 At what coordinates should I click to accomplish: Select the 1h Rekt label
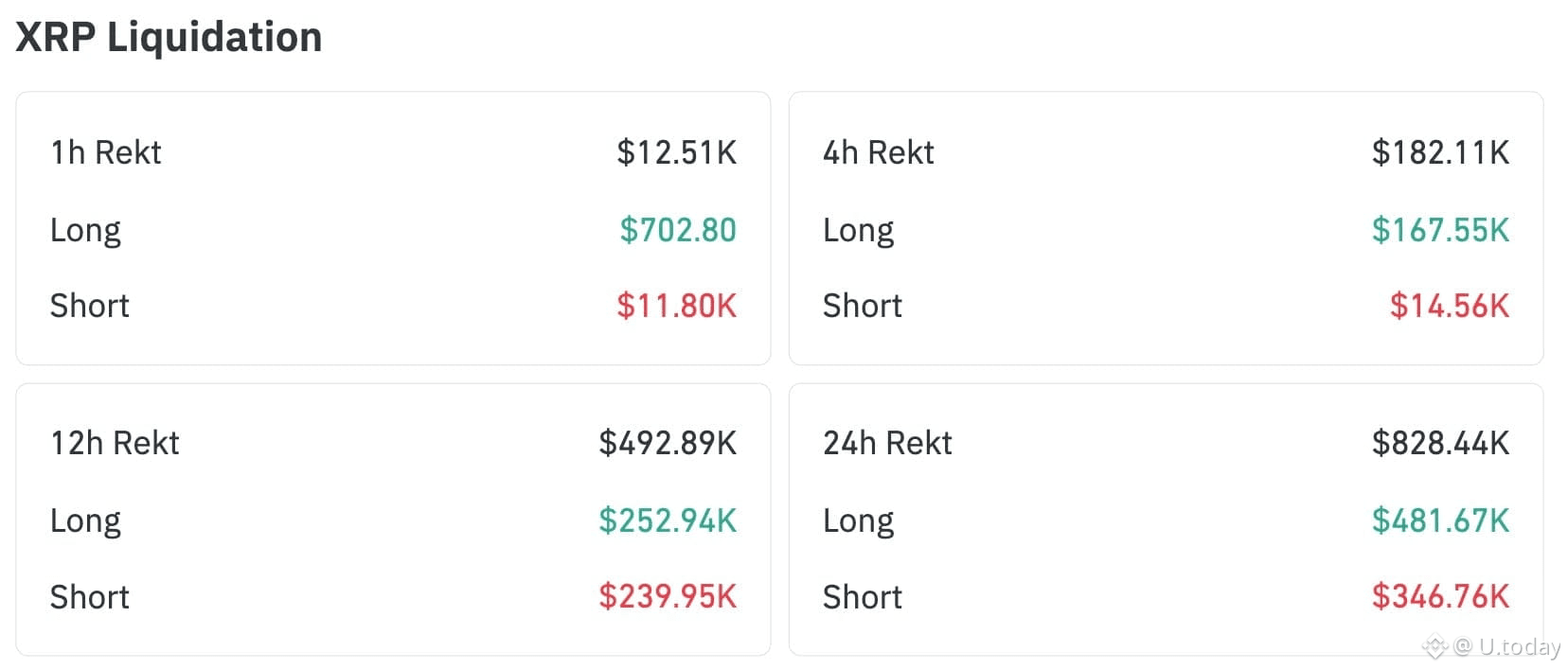[x=105, y=152]
